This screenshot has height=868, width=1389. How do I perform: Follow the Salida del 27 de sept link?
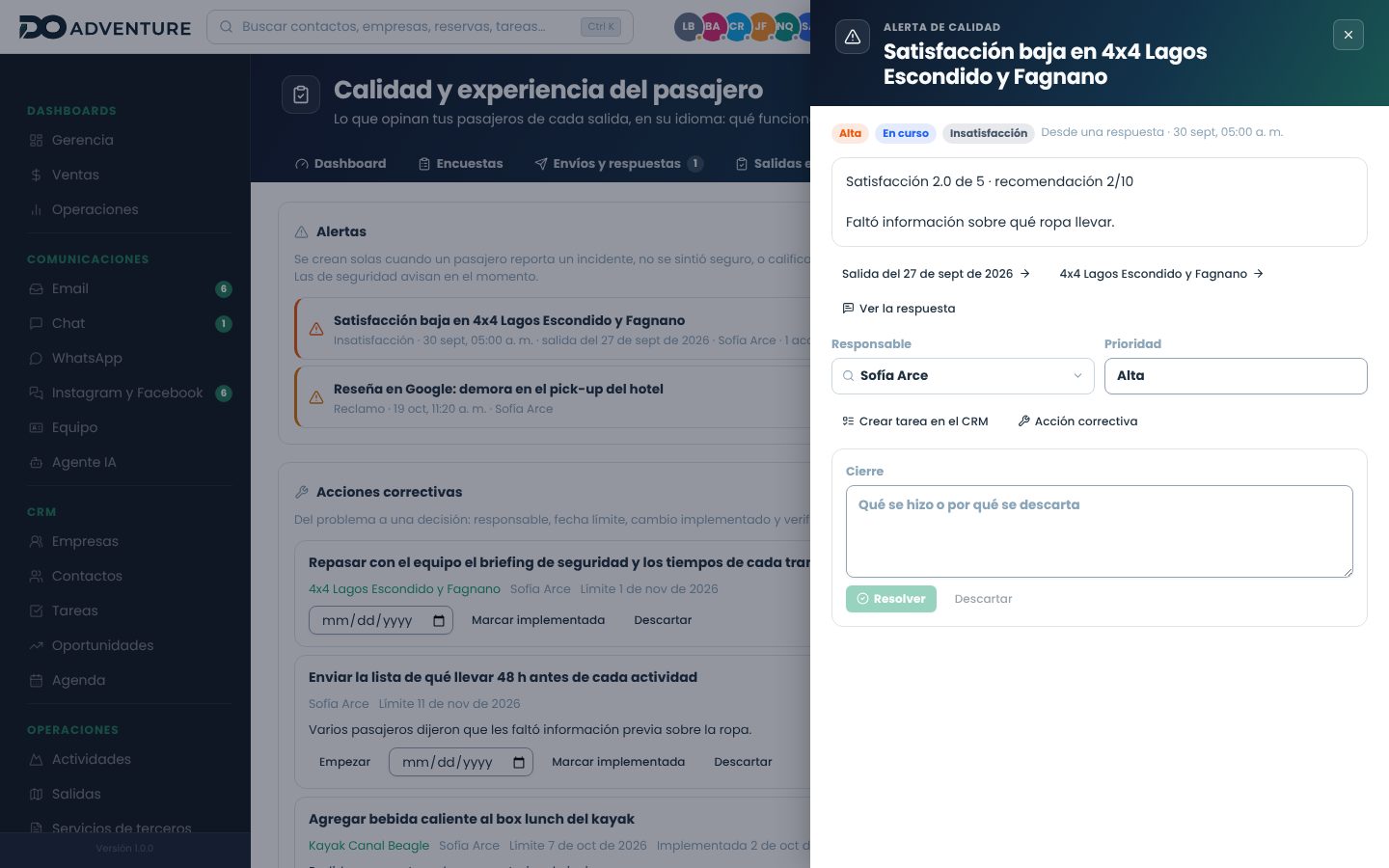point(936,274)
